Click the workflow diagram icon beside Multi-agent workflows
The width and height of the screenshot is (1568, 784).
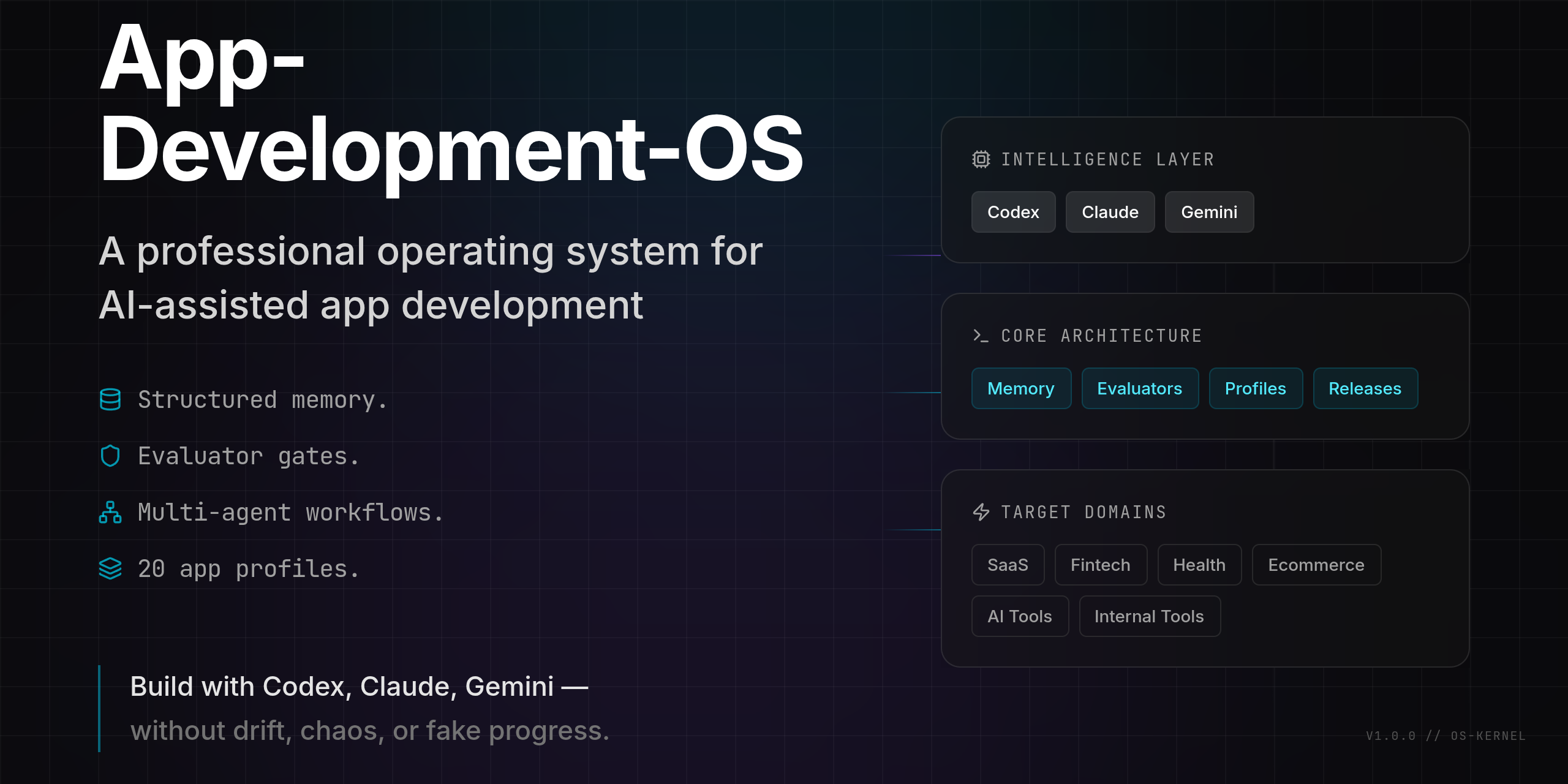pos(110,512)
